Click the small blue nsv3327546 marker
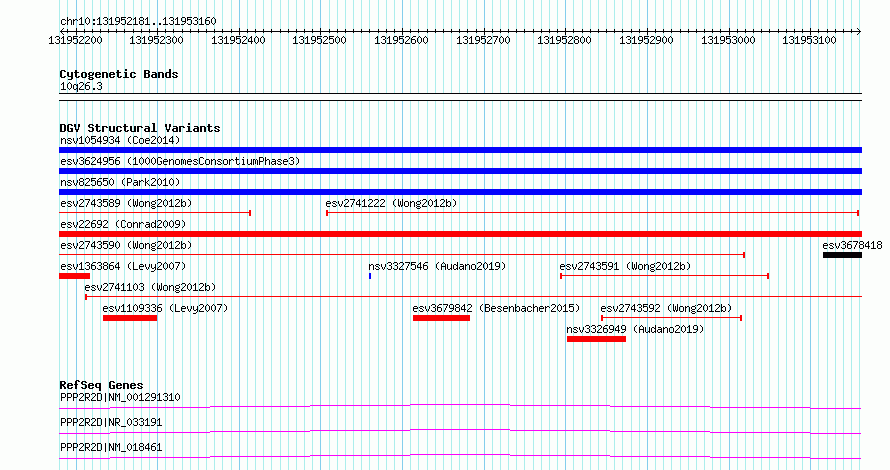890x470 pixels. [370, 276]
